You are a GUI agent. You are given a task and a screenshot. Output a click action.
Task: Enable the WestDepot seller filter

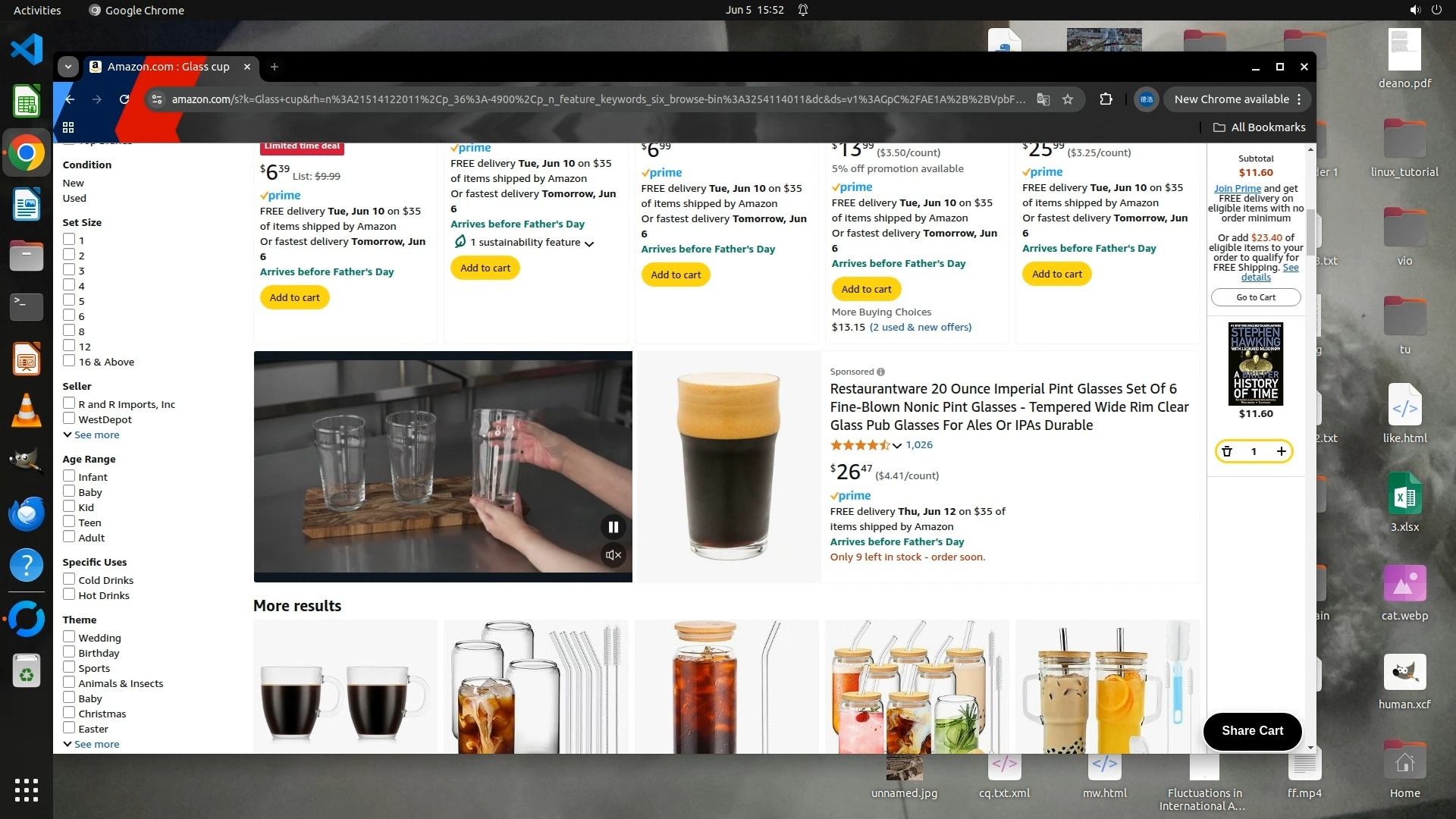tap(69, 419)
